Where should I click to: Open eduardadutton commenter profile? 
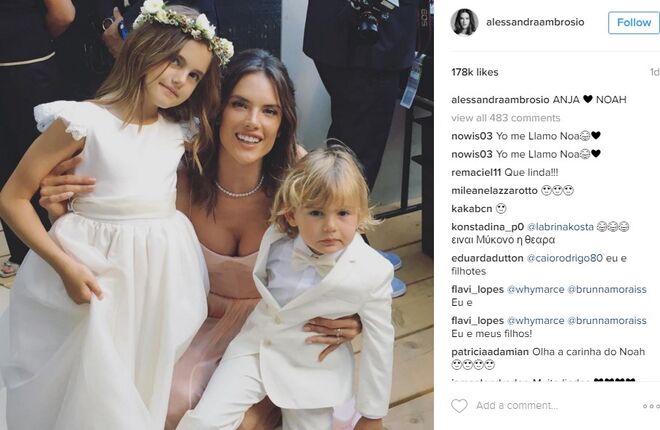(x=487, y=258)
